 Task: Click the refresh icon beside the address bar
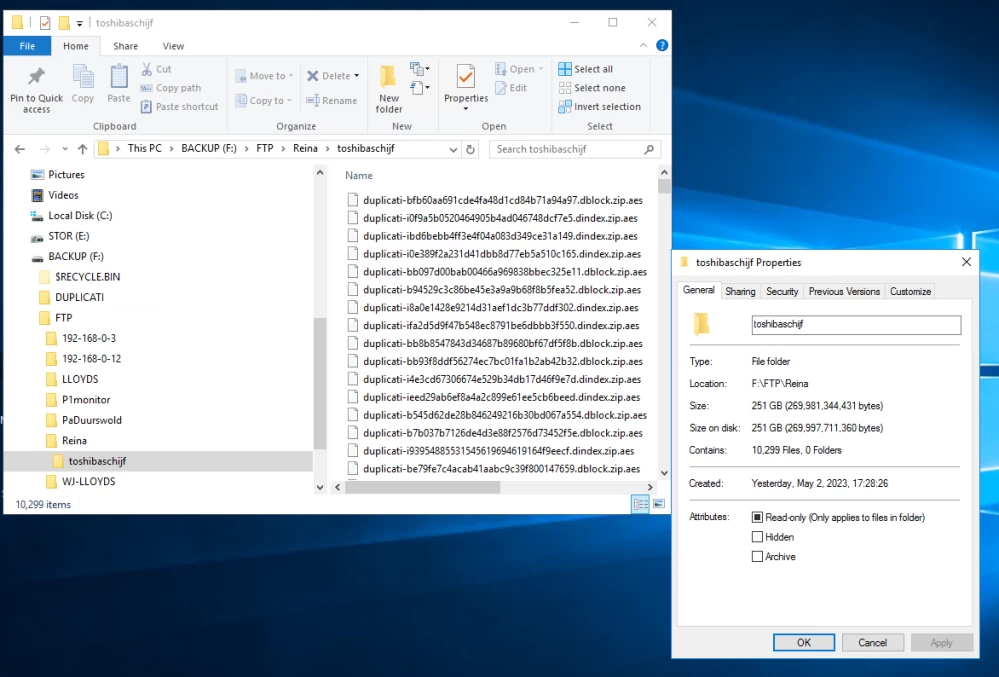point(471,149)
